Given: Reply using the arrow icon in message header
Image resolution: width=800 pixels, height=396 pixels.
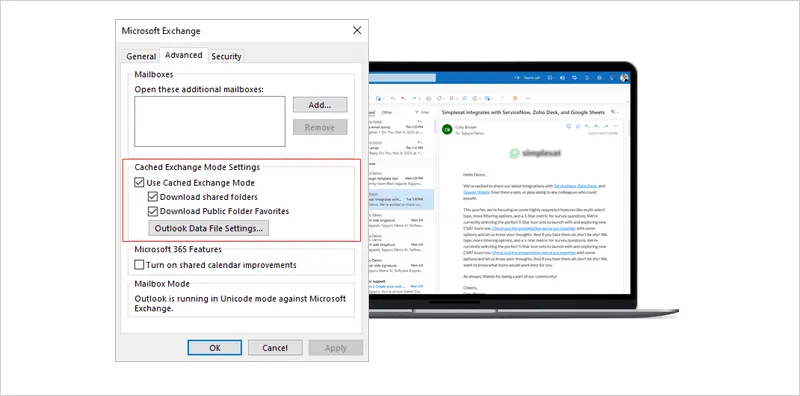Looking at the screenshot, I should [587, 127].
